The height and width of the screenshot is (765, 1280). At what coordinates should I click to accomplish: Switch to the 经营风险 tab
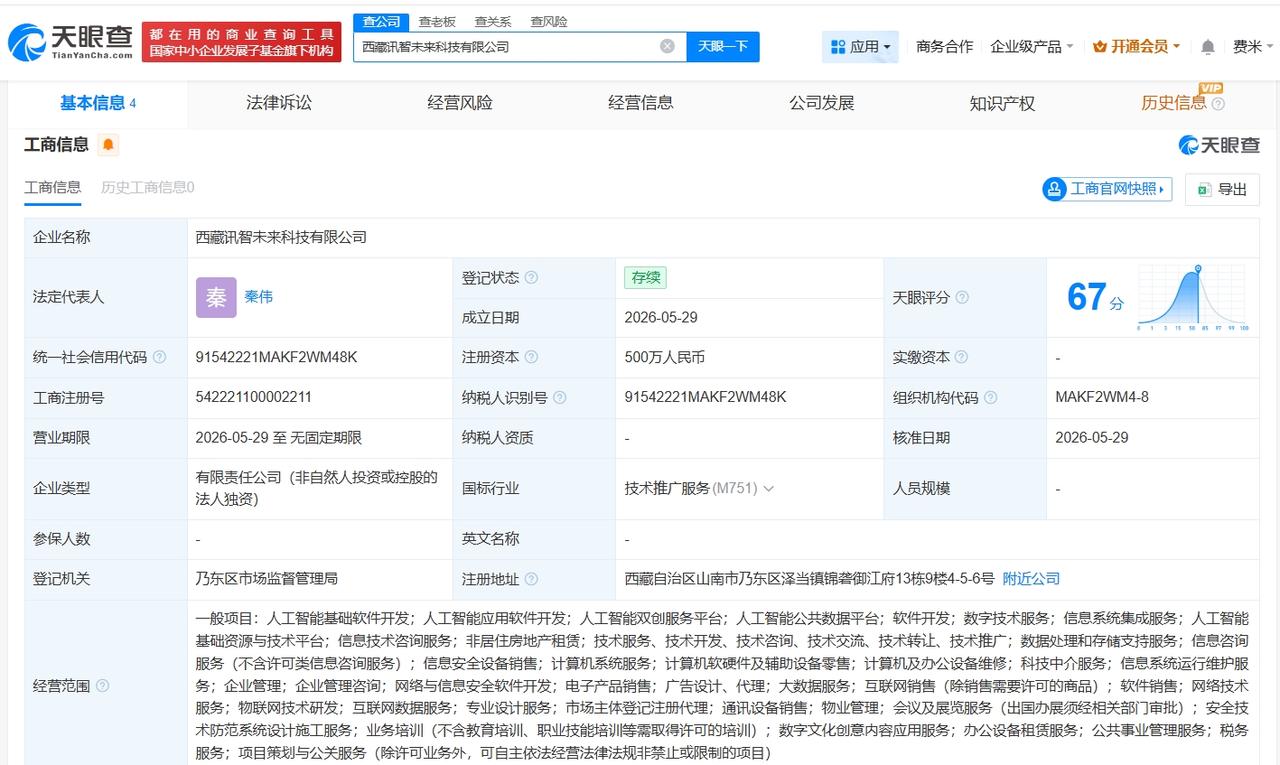(x=460, y=103)
